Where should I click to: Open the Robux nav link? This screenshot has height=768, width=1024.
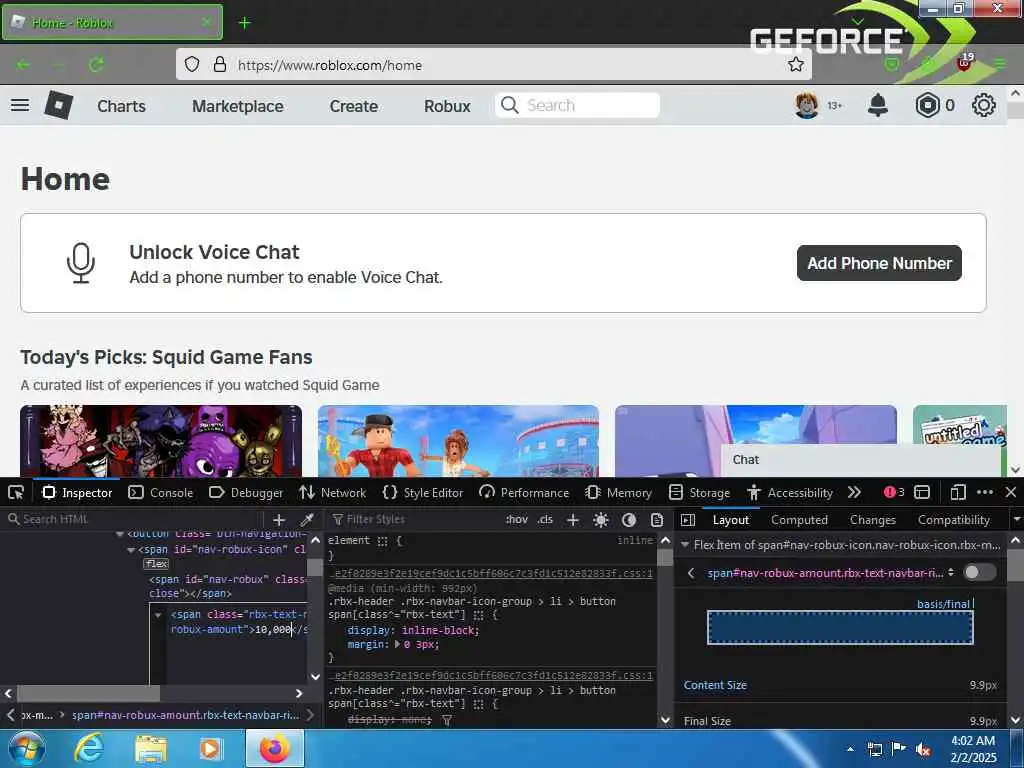tap(447, 106)
